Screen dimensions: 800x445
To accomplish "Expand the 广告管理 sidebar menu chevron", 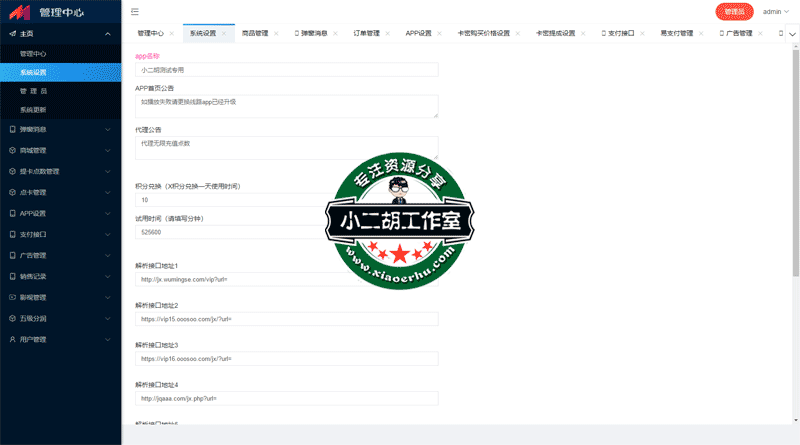I will point(108,256).
